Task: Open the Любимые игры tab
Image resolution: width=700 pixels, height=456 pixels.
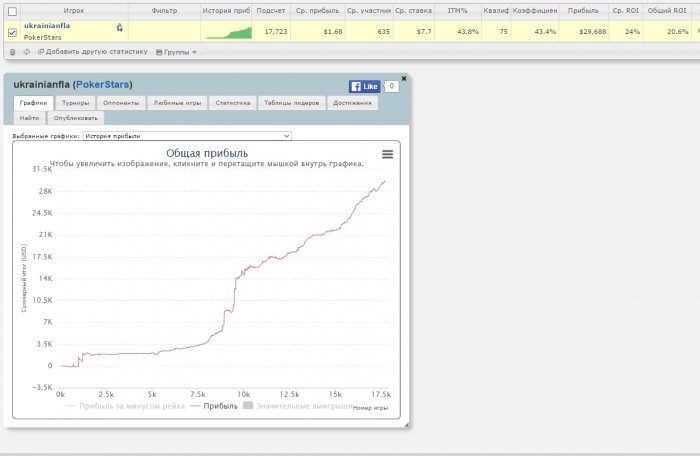Action: pos(177,103)
